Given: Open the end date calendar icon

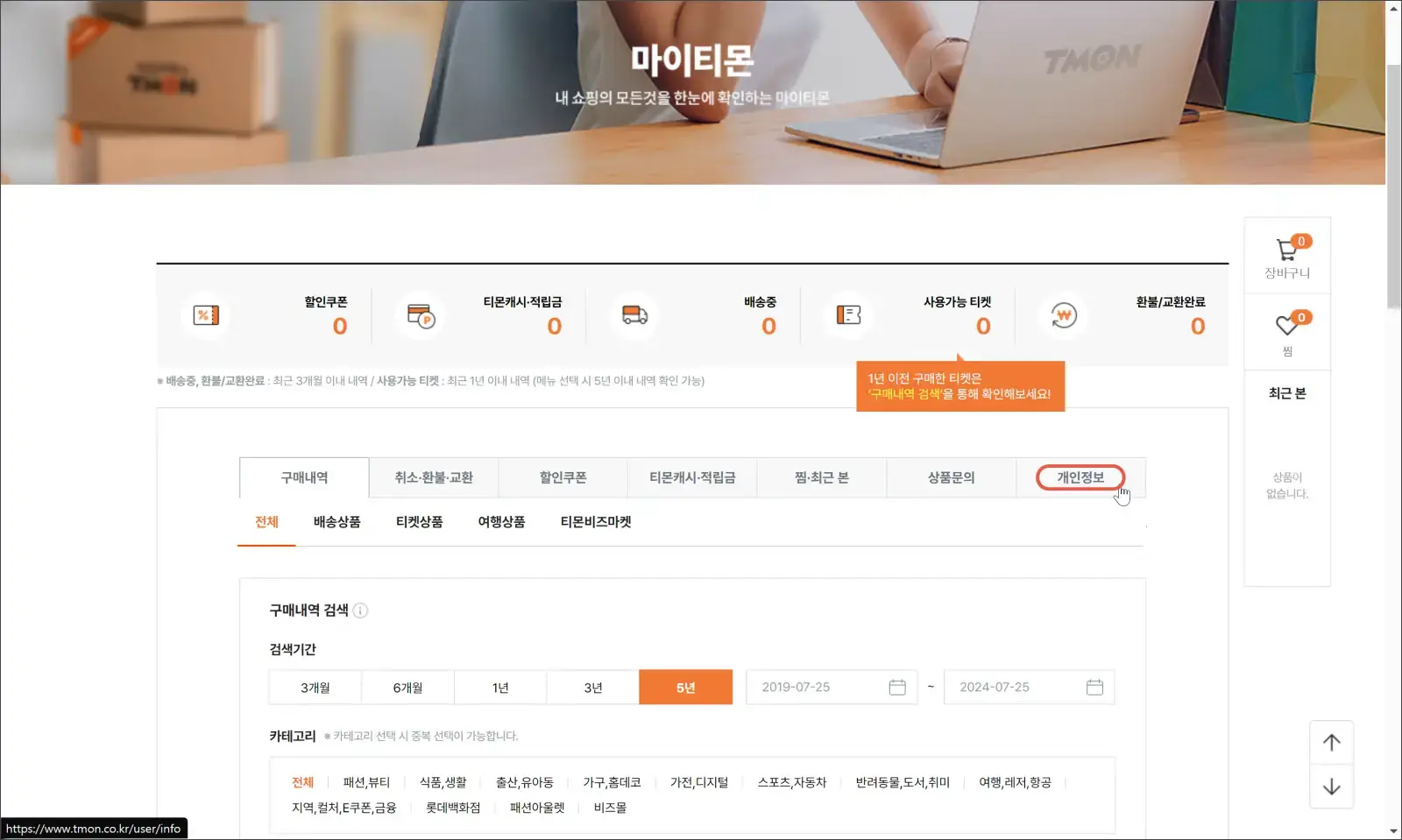Looking at the screenshot, I should pyautogui.click(x=1094, y=688).
